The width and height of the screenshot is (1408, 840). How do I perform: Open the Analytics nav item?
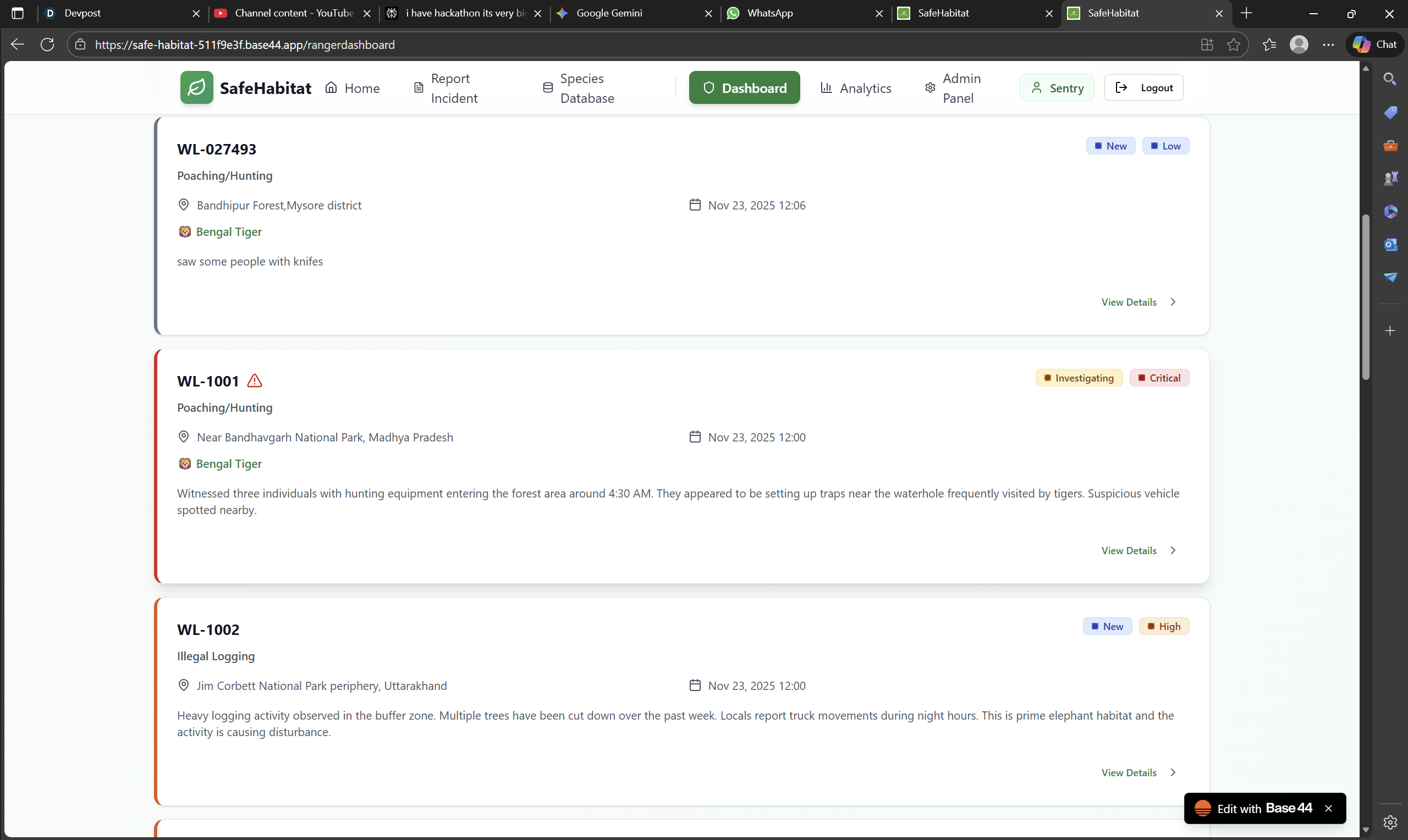pos(855,89)
